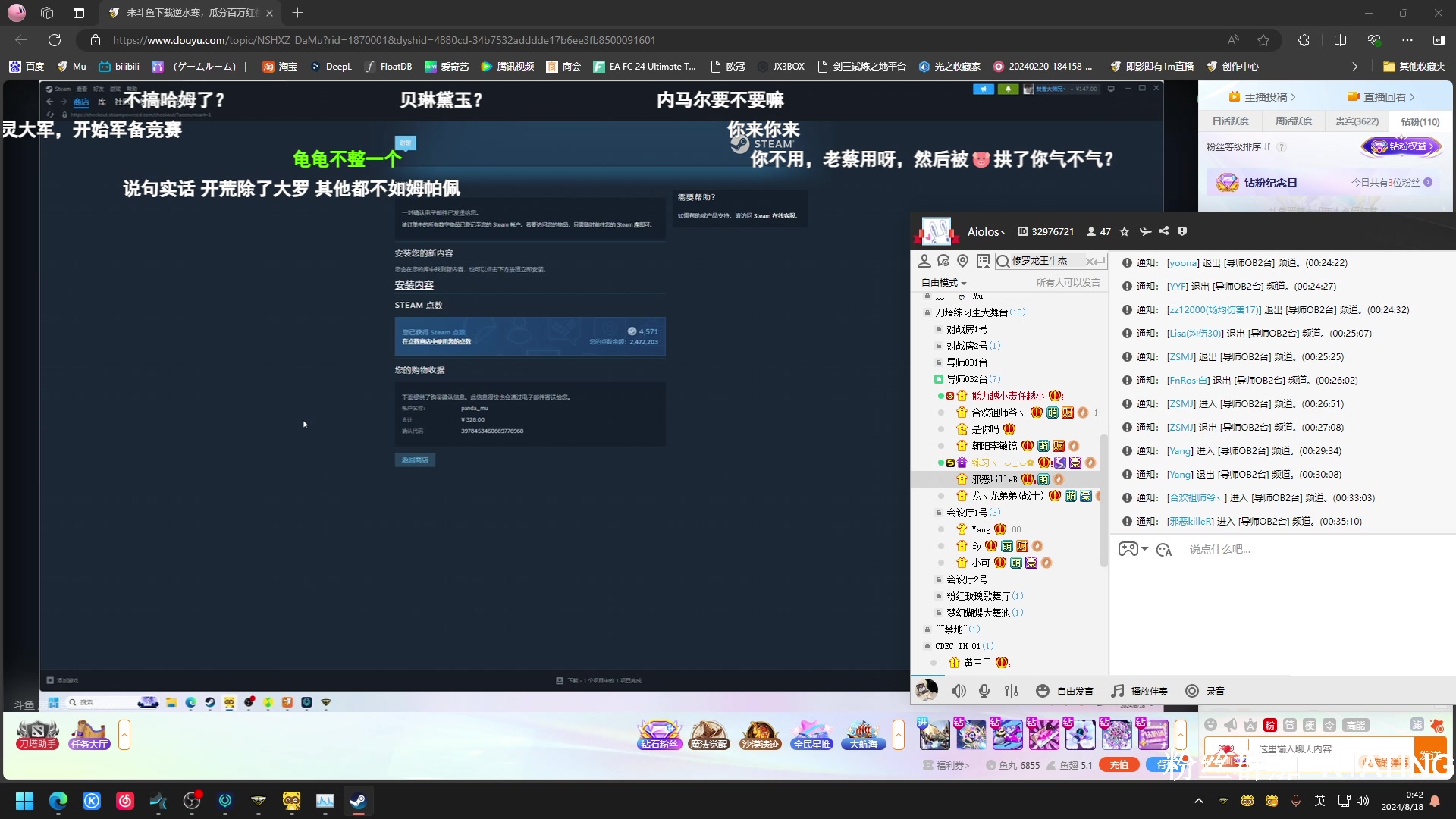Viewport: 1456px width, 819px height.
Task: Open 直播回看 section
Action: pyautogui.click(x=1382, y=97)
